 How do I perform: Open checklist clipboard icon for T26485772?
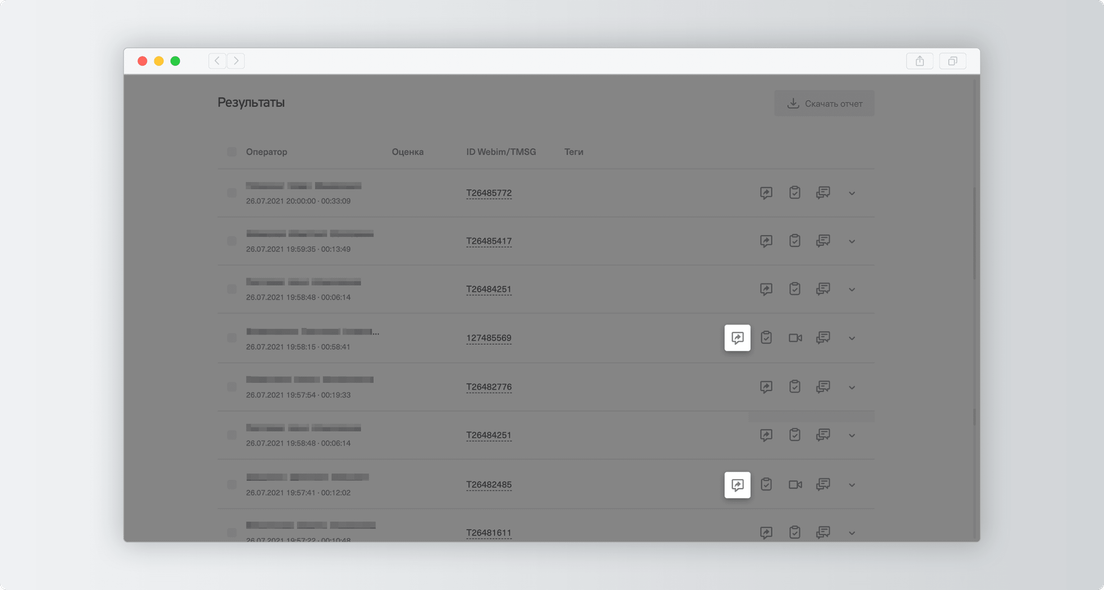click(x=794, y=193)
